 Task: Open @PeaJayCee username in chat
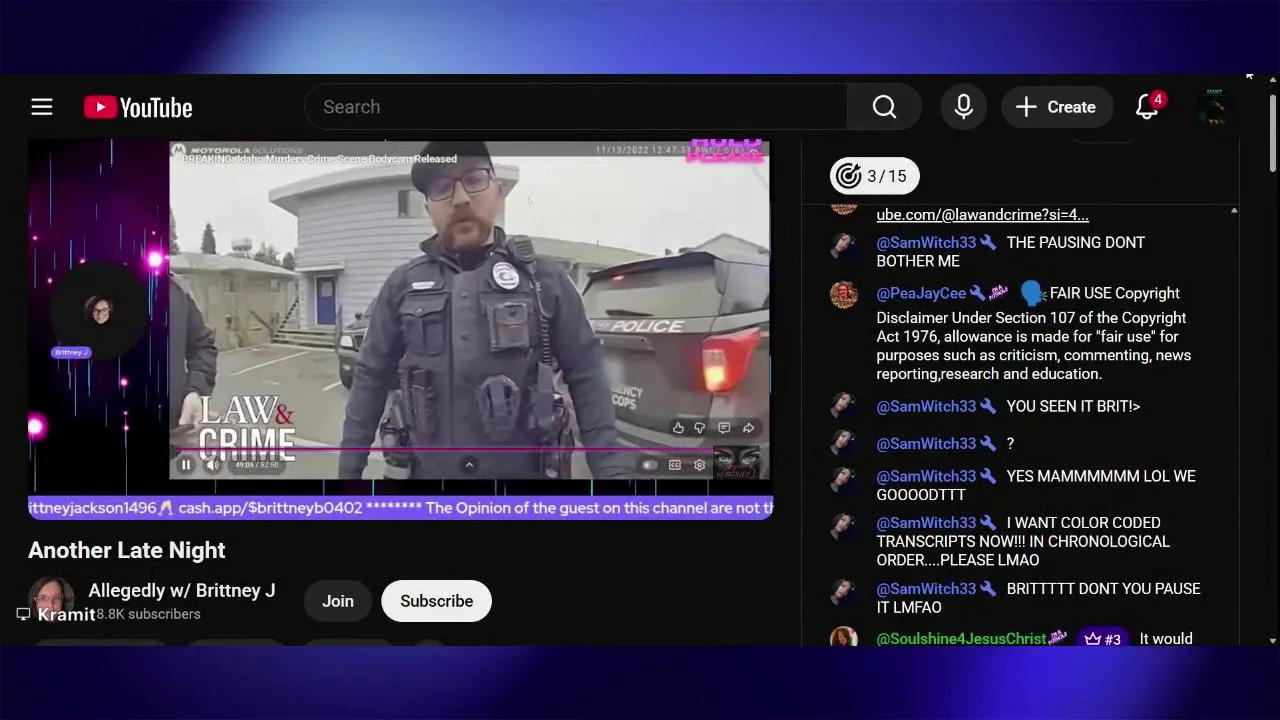coord(921,293)
